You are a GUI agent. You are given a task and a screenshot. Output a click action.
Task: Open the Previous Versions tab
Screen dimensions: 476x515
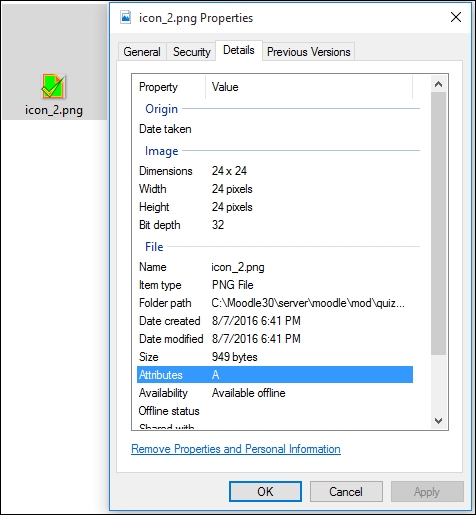pyautogui.click(x=309, y=52)
